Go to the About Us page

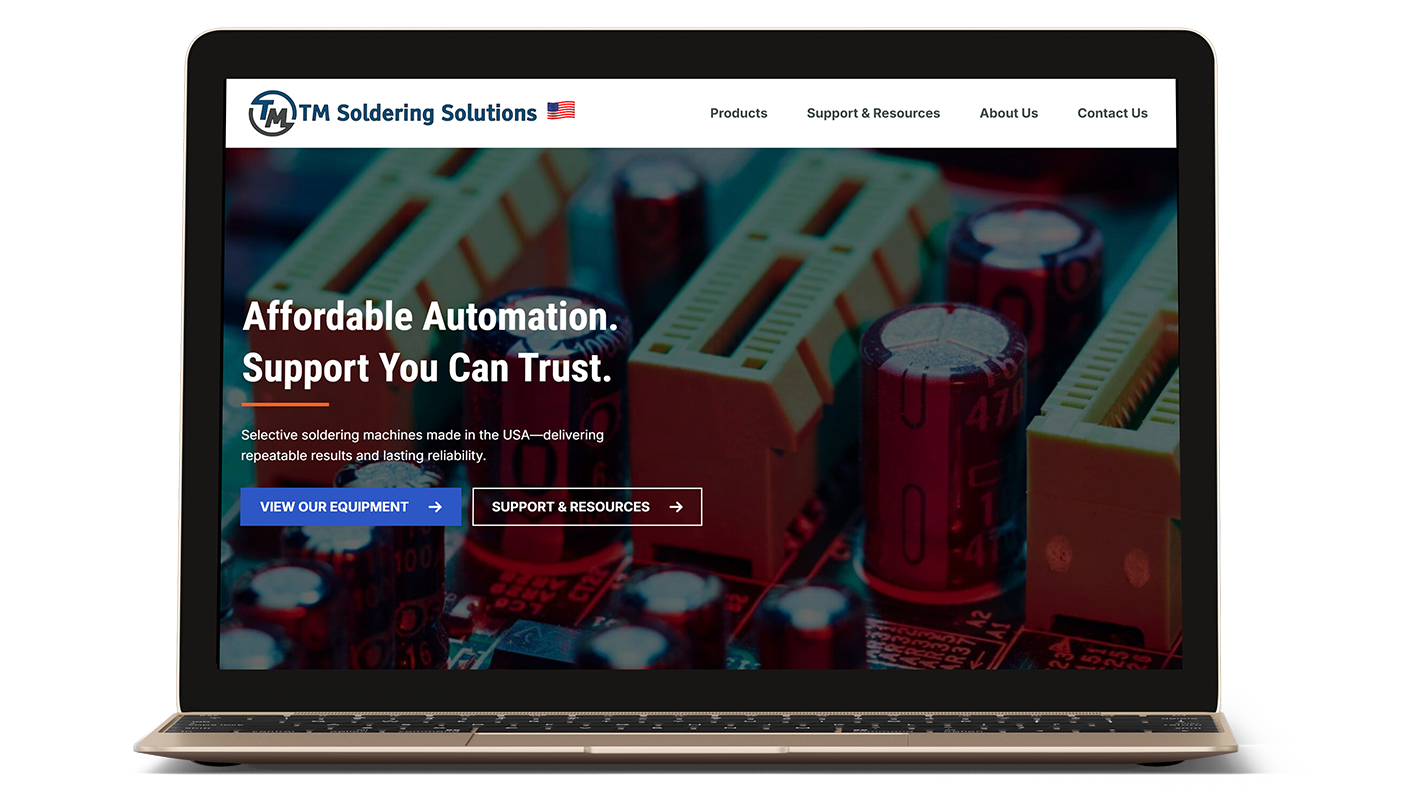pos(1008,113)
